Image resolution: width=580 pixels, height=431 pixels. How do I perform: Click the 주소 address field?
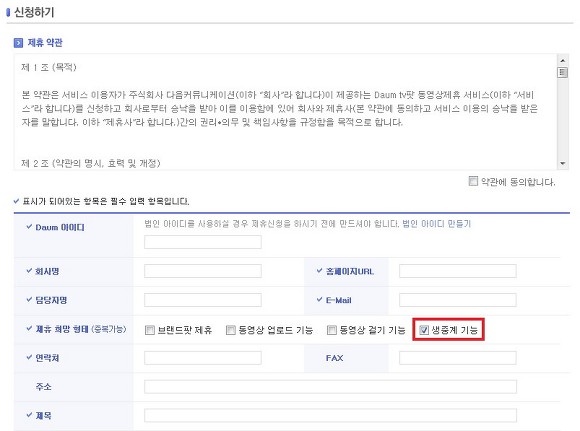point(330,387)
